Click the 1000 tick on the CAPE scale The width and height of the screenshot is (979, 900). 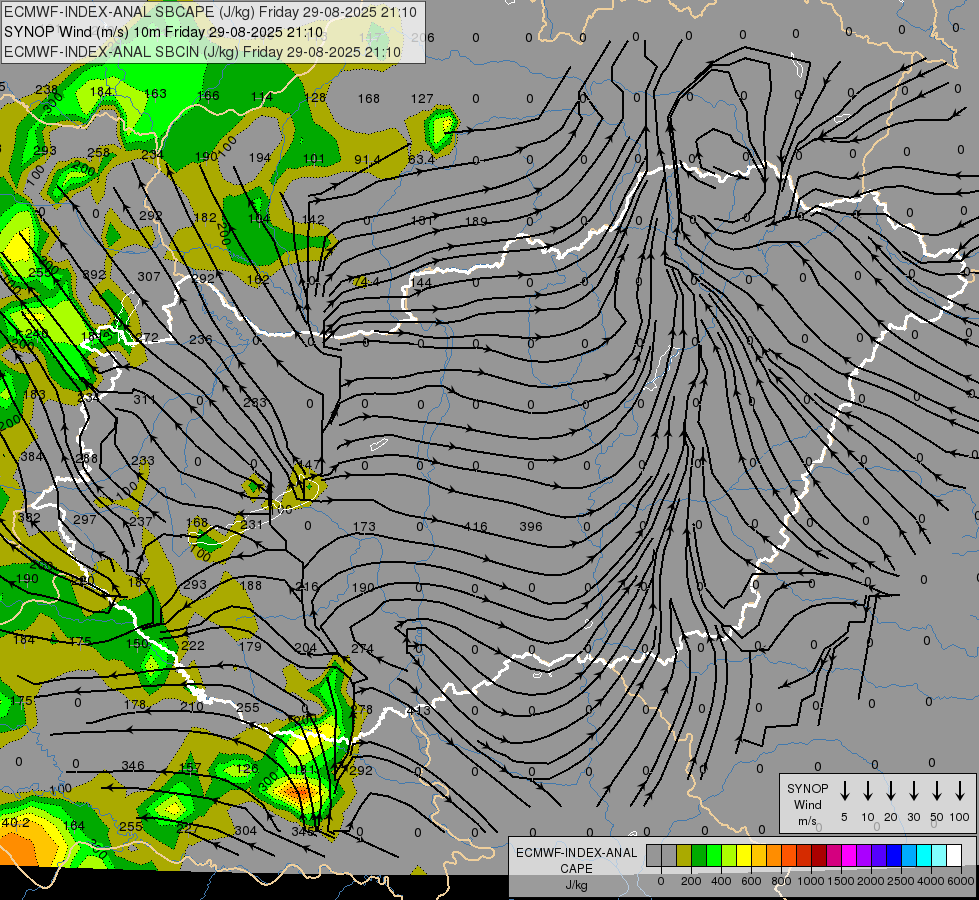pyautogui.click(x=811, y=881)
